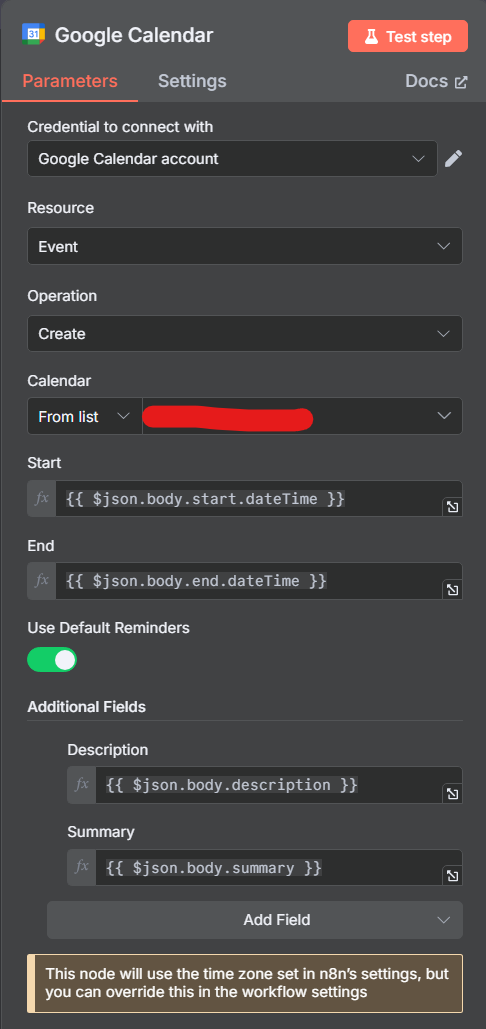Click the Summary expression field

click(x=279, y=868)
